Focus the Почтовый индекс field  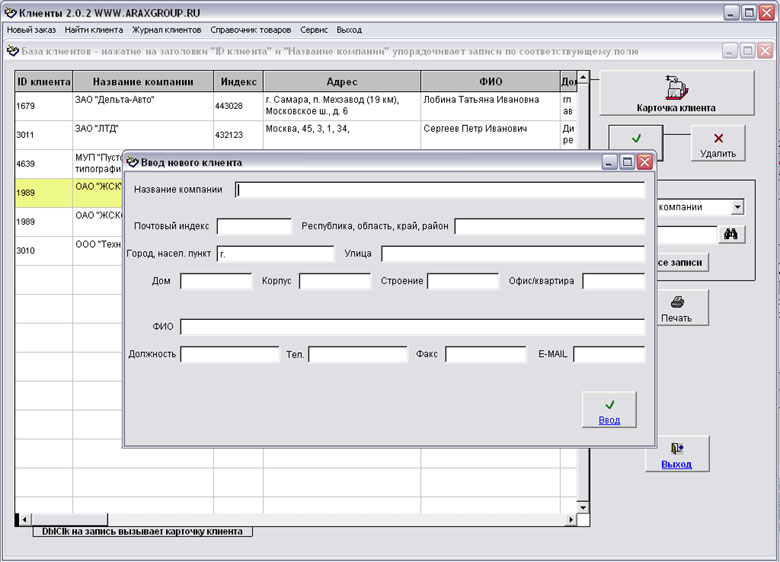coord(254,226)
